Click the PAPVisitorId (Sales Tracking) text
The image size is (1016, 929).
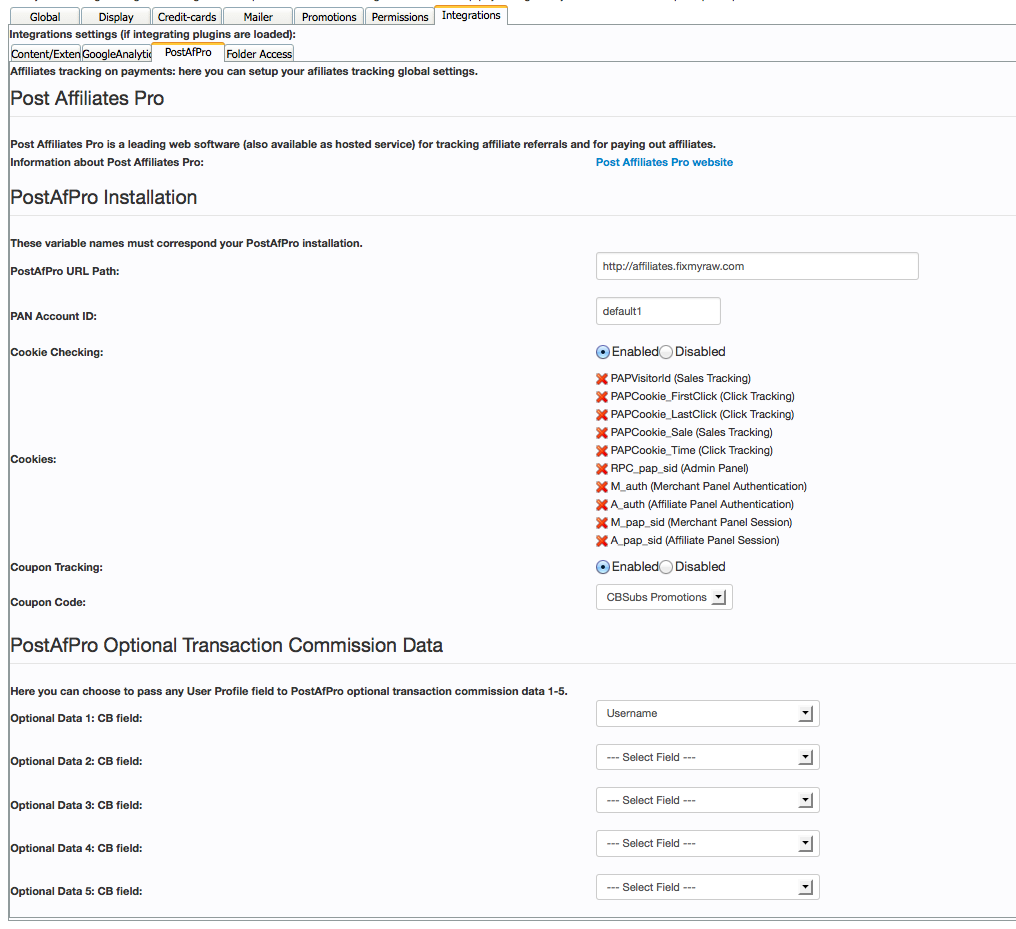680,378
